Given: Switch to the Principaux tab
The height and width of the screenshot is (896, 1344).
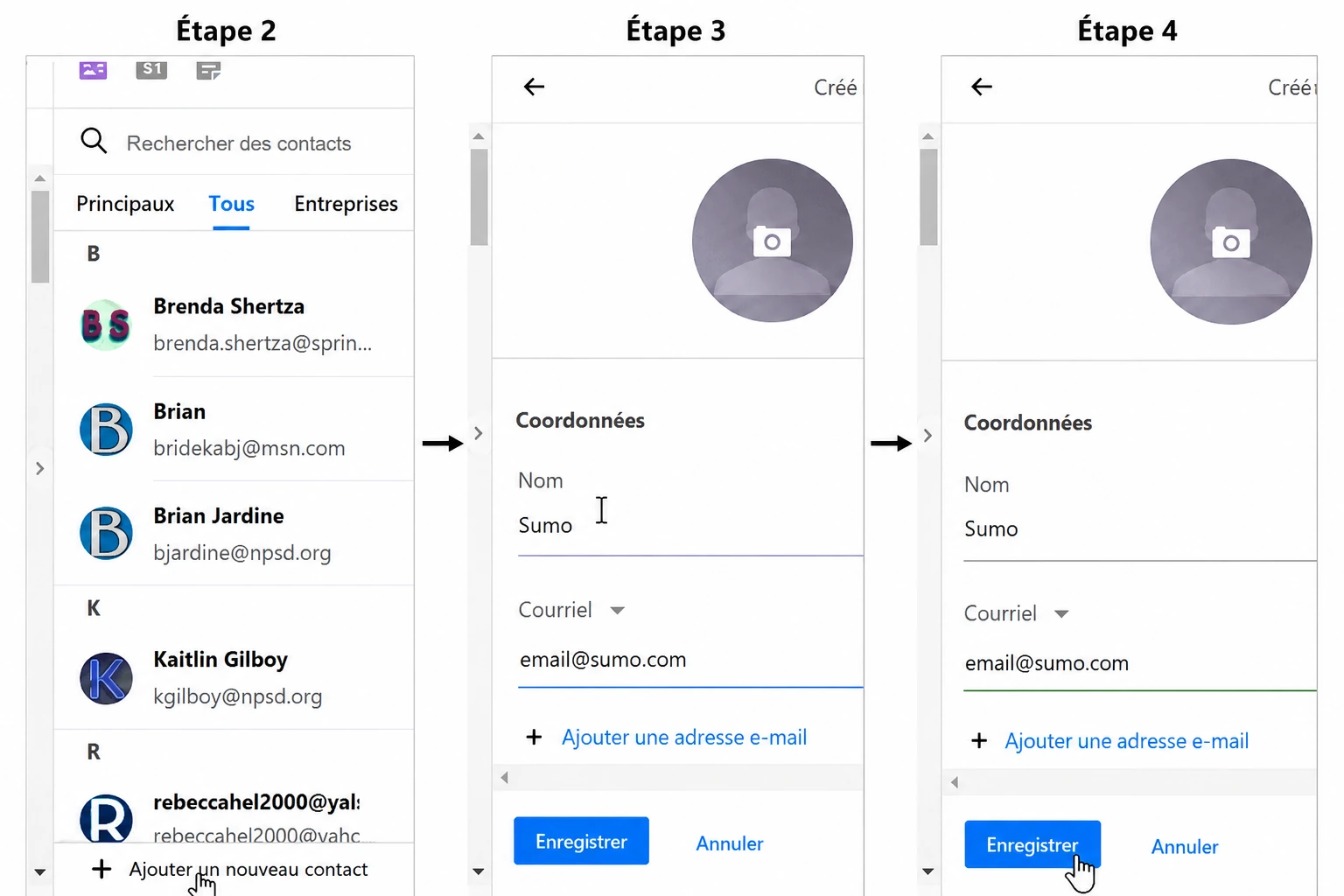Looking at the screenshot, I should (x=125, y=204).
